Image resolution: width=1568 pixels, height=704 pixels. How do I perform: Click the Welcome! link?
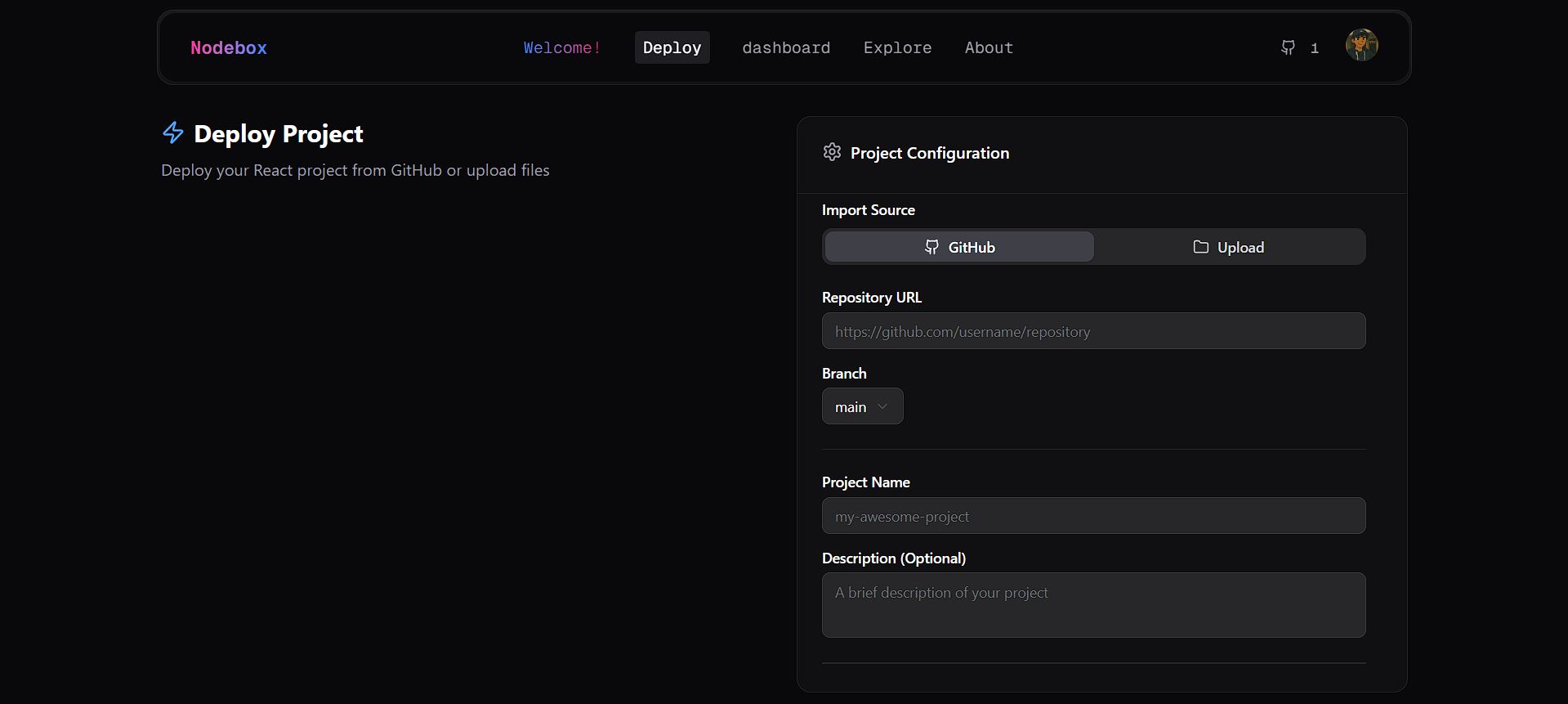[x=562, y=47]
